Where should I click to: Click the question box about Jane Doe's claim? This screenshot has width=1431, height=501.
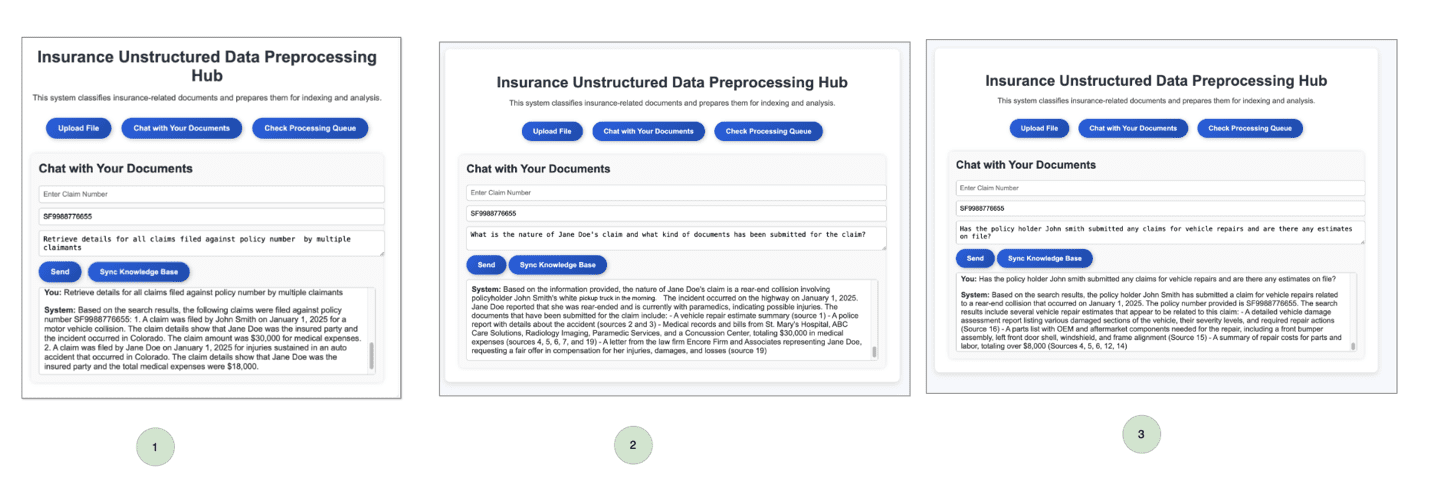click(x=676, y=238)
